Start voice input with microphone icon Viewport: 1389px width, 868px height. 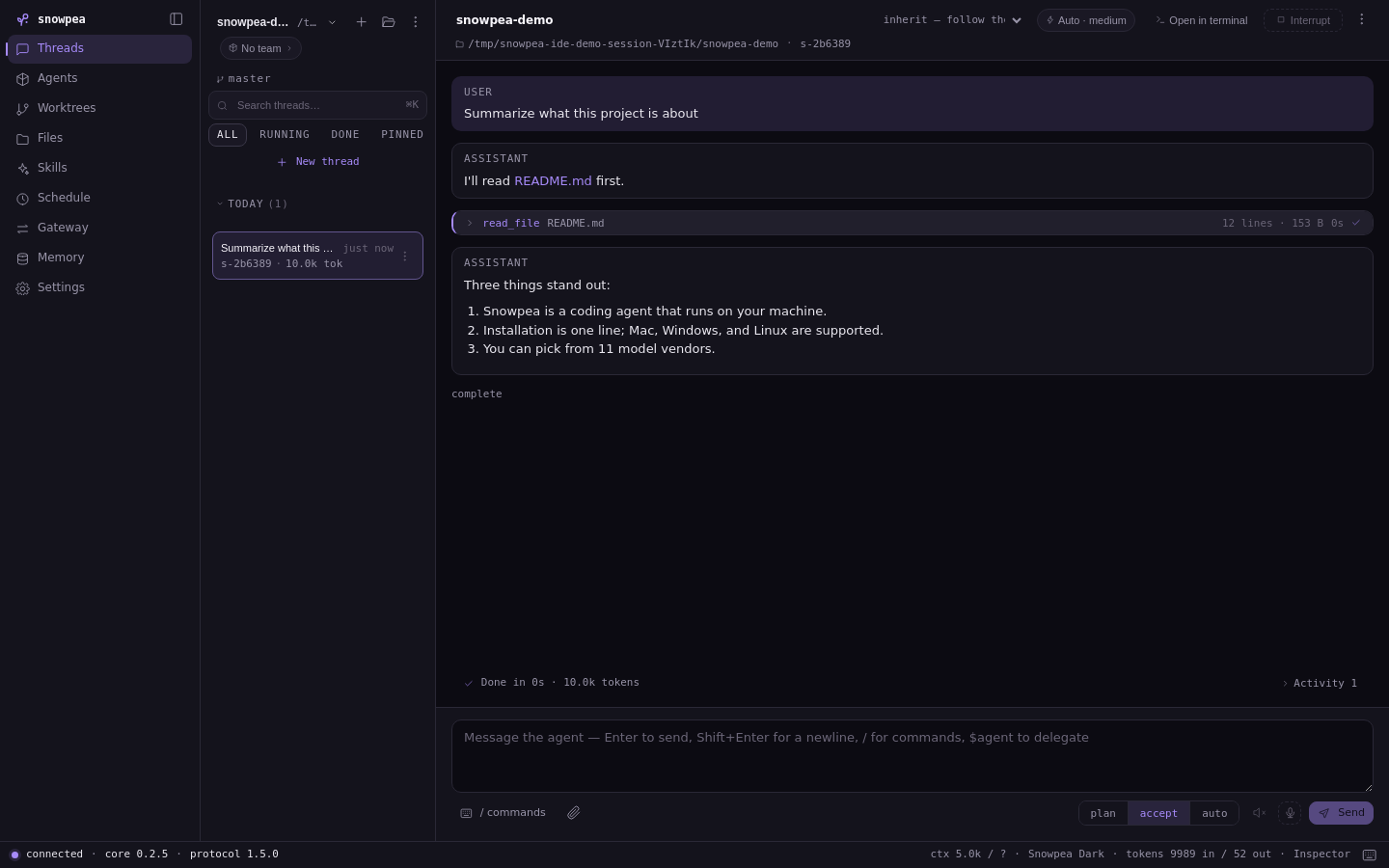tap(1290, 813)
